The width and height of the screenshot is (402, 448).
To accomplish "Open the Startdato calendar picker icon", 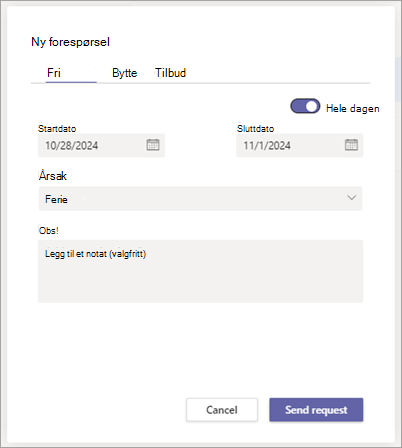I will coord(153,145).
